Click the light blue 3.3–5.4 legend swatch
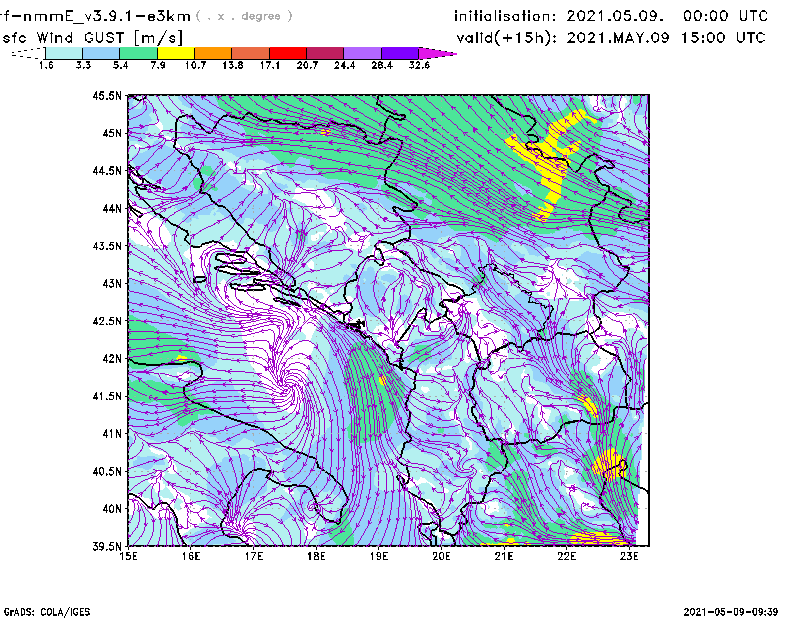Viewport: 800px width, 618px height. [x=101, y=53]
